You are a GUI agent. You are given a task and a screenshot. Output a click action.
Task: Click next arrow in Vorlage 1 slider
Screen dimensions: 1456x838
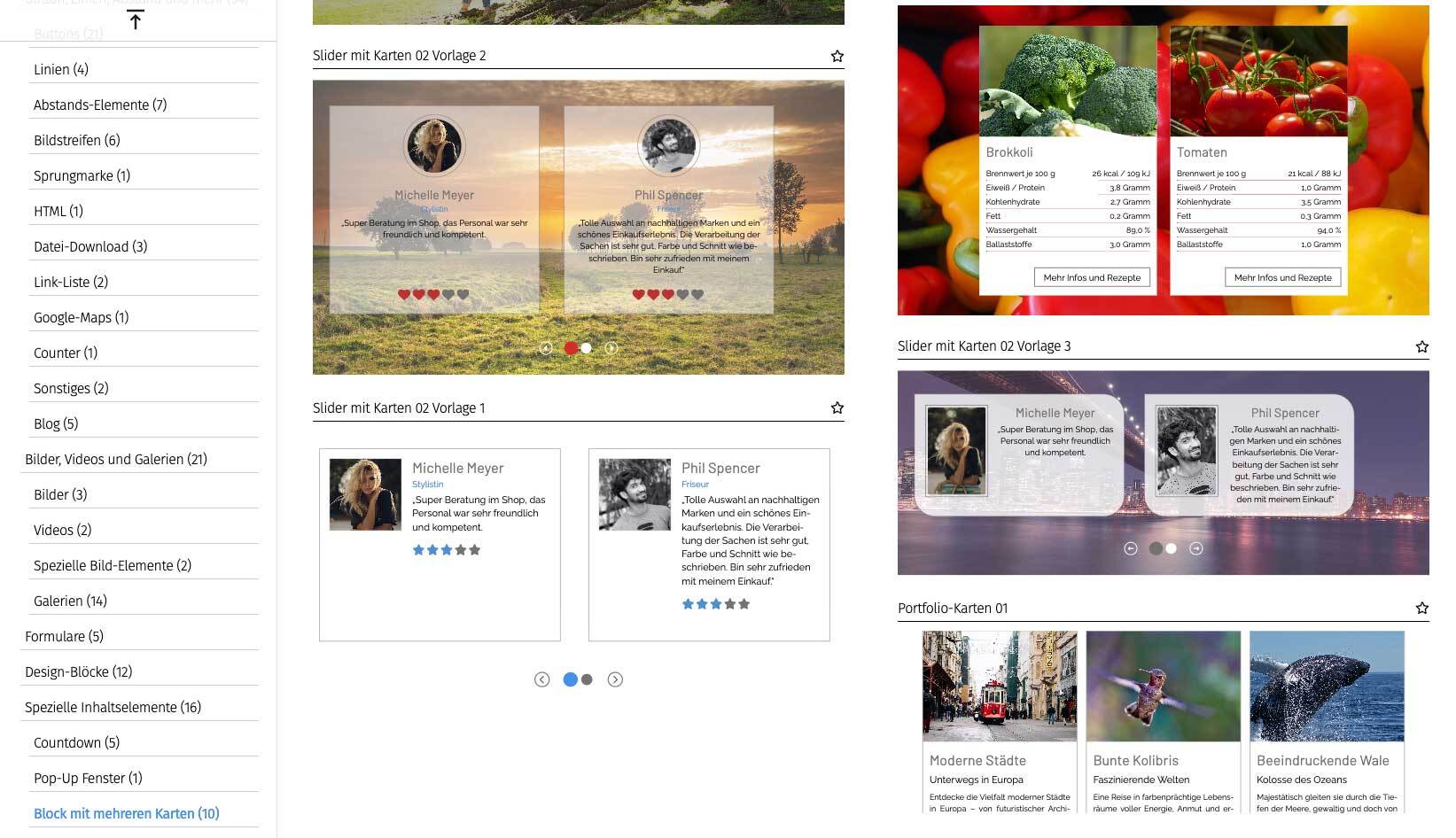tap(615, 679)
